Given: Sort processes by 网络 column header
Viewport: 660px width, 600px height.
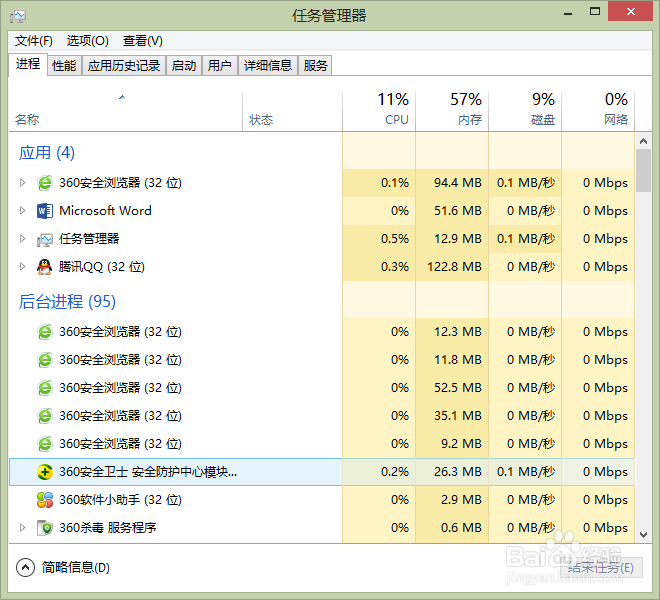Looking at the screenshot, I should (598, 111).
